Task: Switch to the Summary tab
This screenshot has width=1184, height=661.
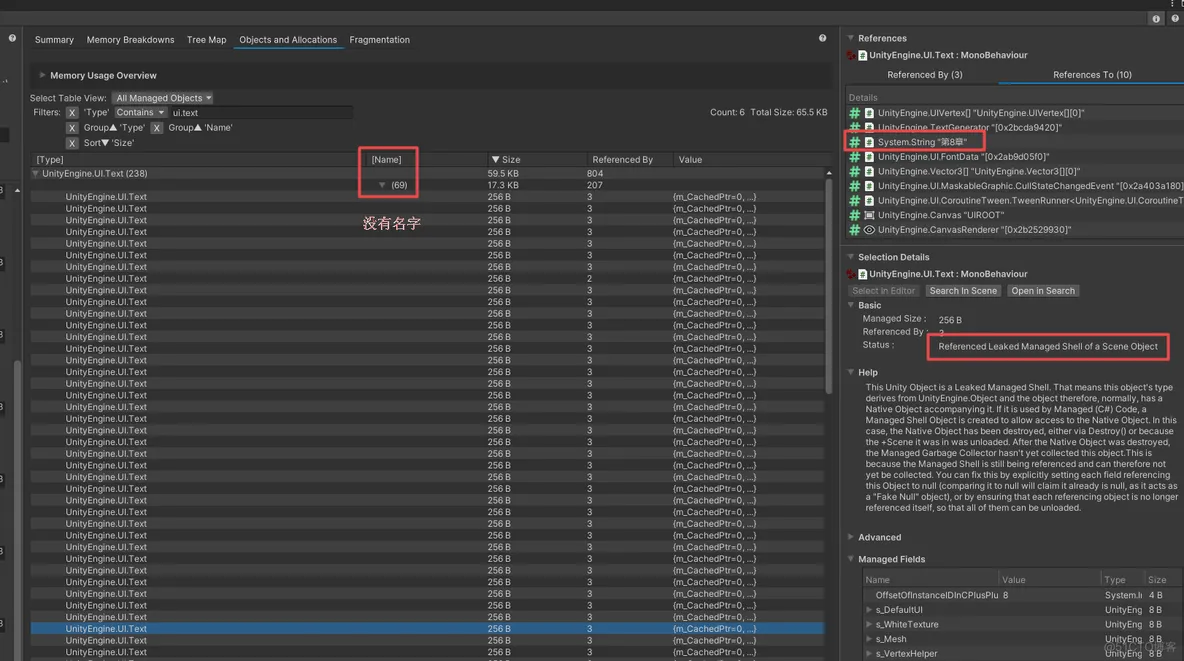Action: click(54, 40)
